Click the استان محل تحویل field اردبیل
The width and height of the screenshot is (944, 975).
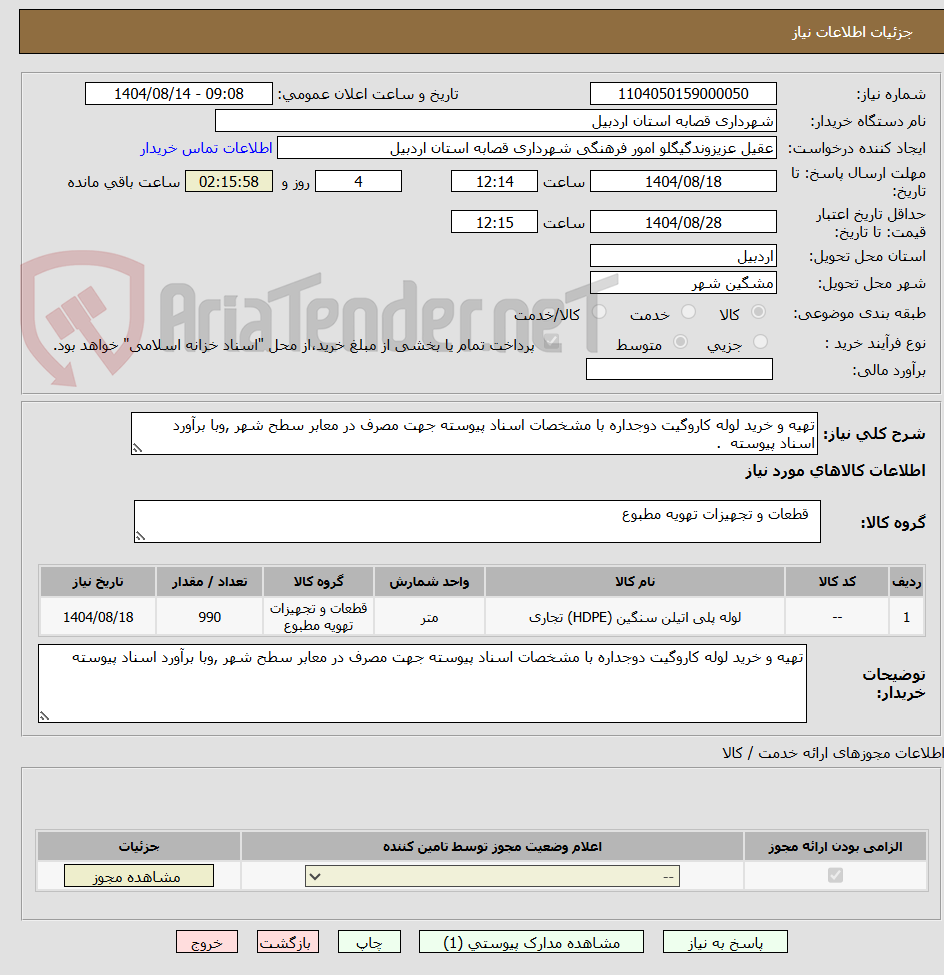pyautogui.click(x=683, y=256)
